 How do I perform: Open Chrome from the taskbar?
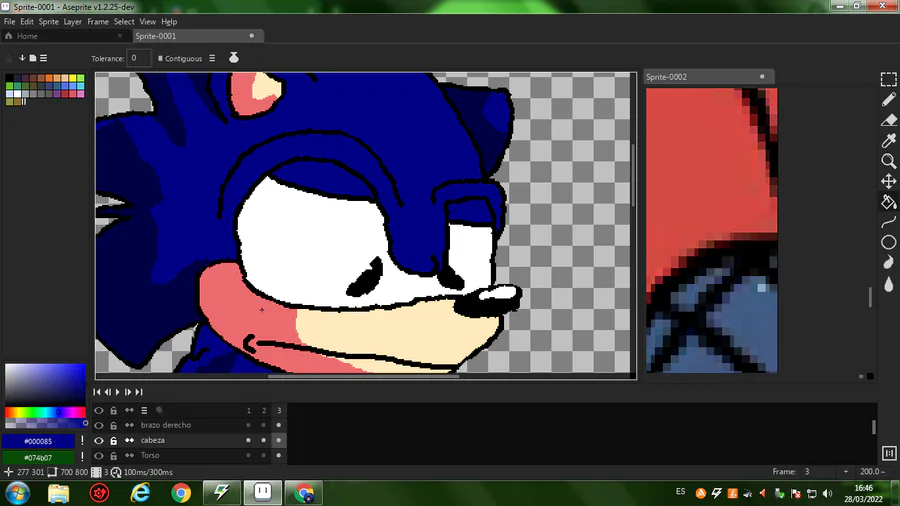pyautogui.click(x=181, y=493)
